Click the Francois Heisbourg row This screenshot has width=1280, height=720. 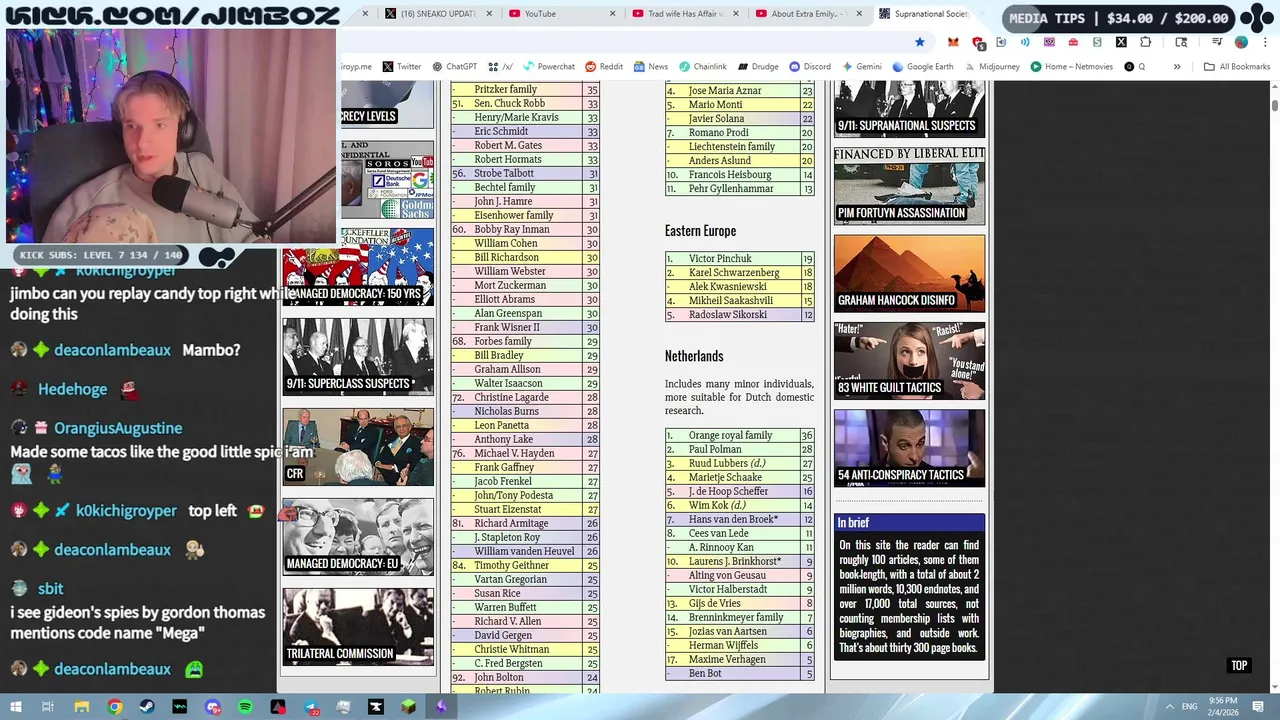pyautogui.click(x=739, y=174)
